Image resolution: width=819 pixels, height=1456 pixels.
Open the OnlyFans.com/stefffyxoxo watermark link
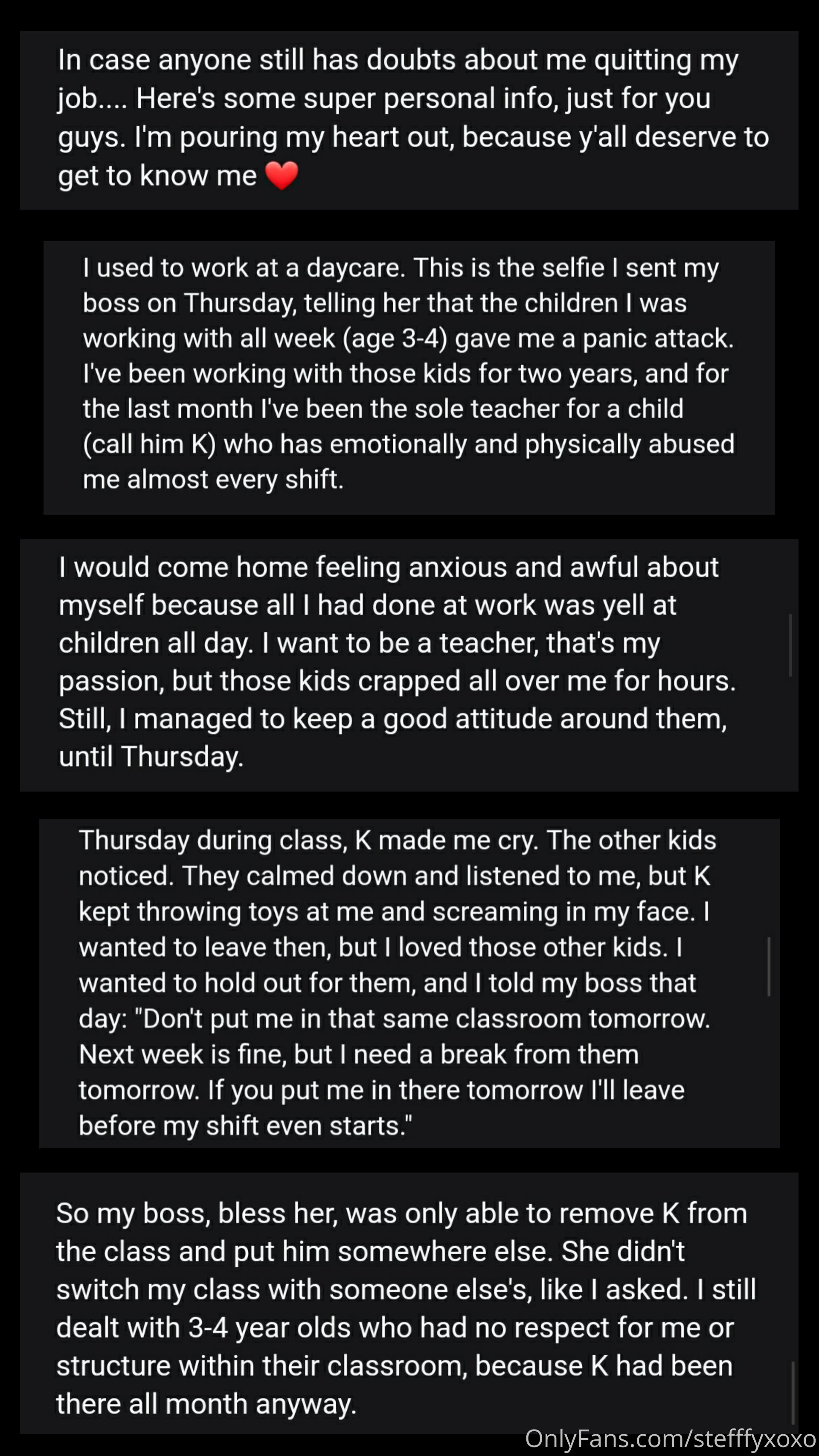click(x=670, y=1439)
